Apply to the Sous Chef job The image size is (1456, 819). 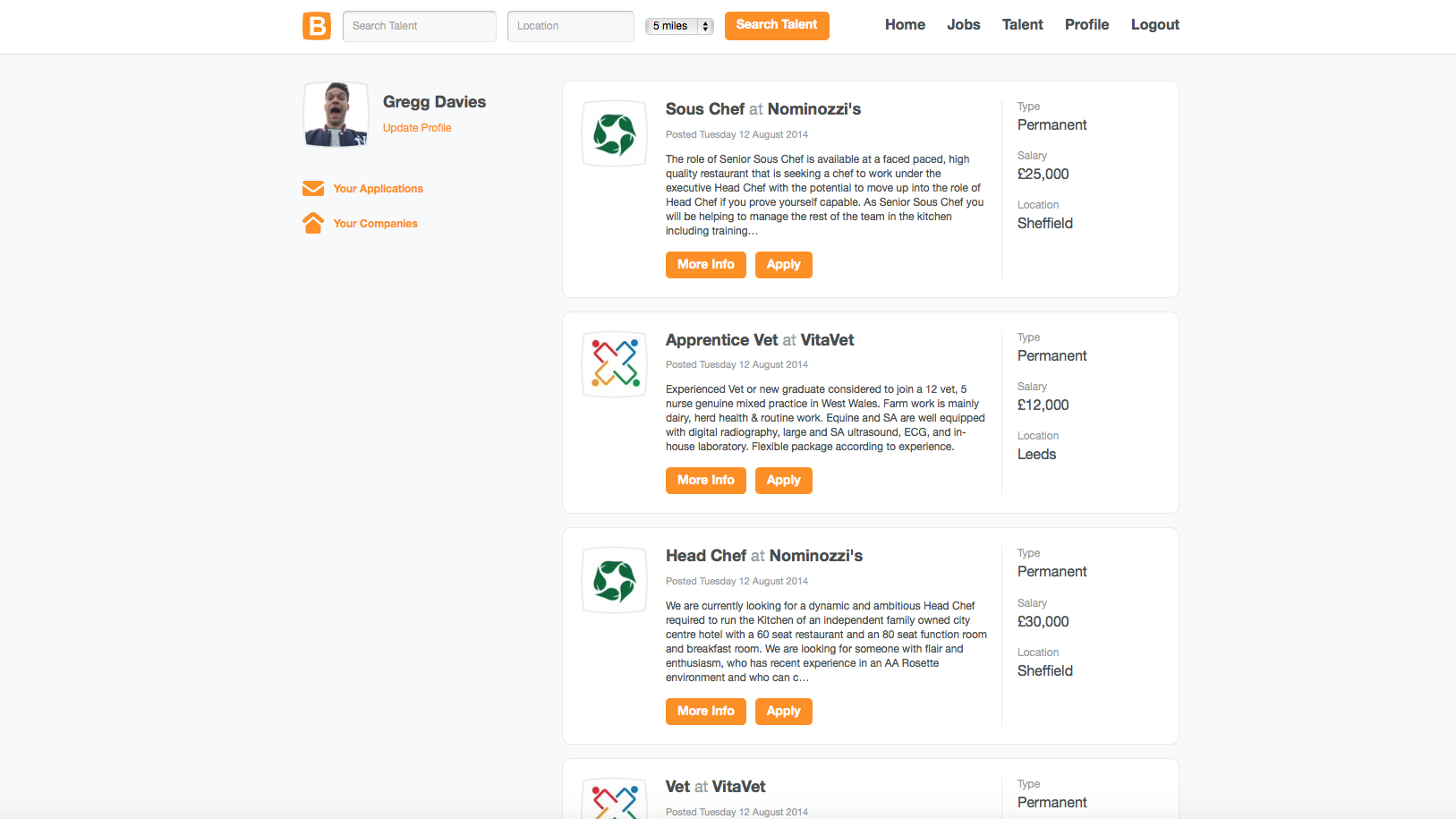point(783,265)
